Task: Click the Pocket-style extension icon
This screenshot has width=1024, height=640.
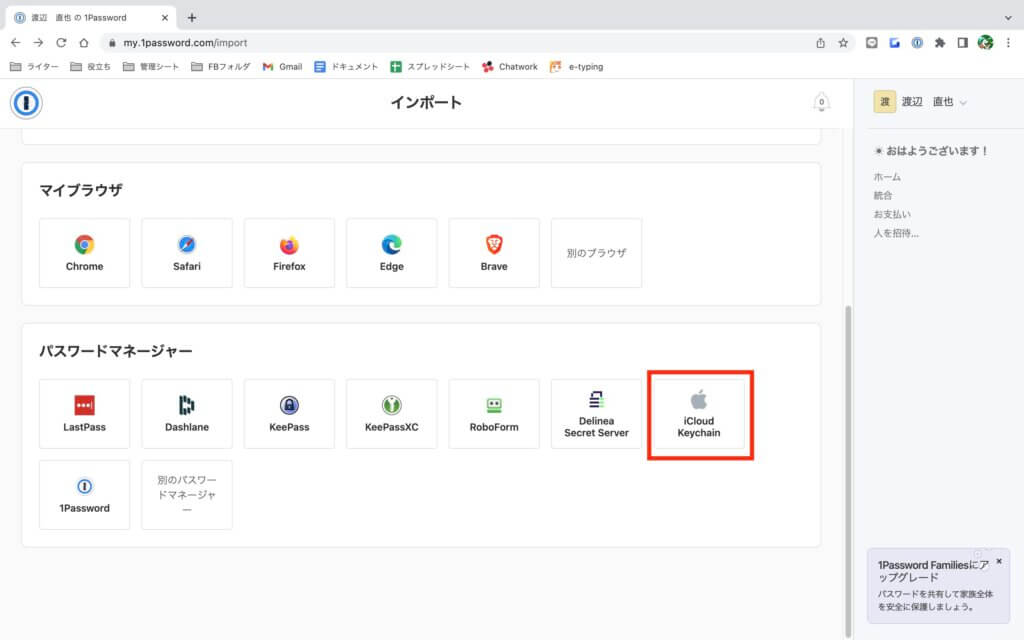Action: [871, 42]
